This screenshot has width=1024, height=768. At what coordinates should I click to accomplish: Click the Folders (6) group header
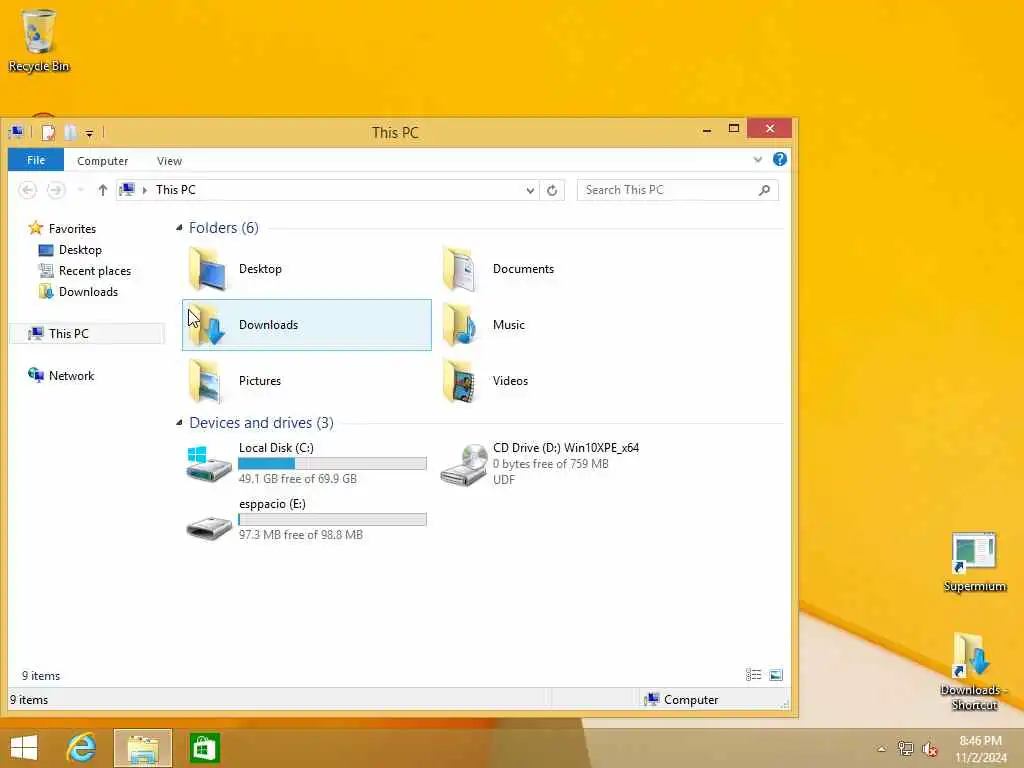[x=223, y=228]
